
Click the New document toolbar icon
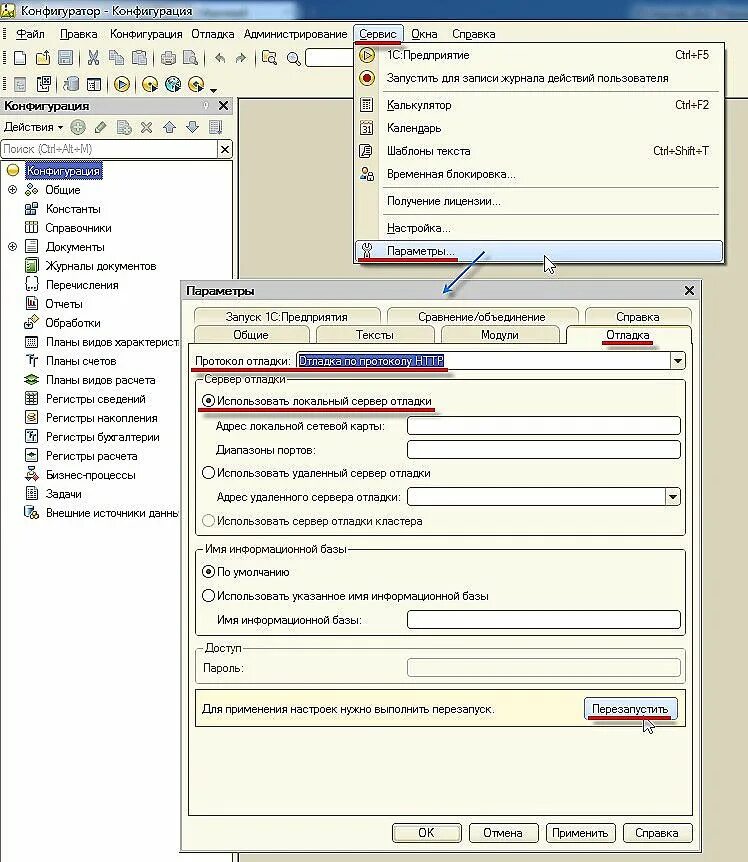coord(20,57)
